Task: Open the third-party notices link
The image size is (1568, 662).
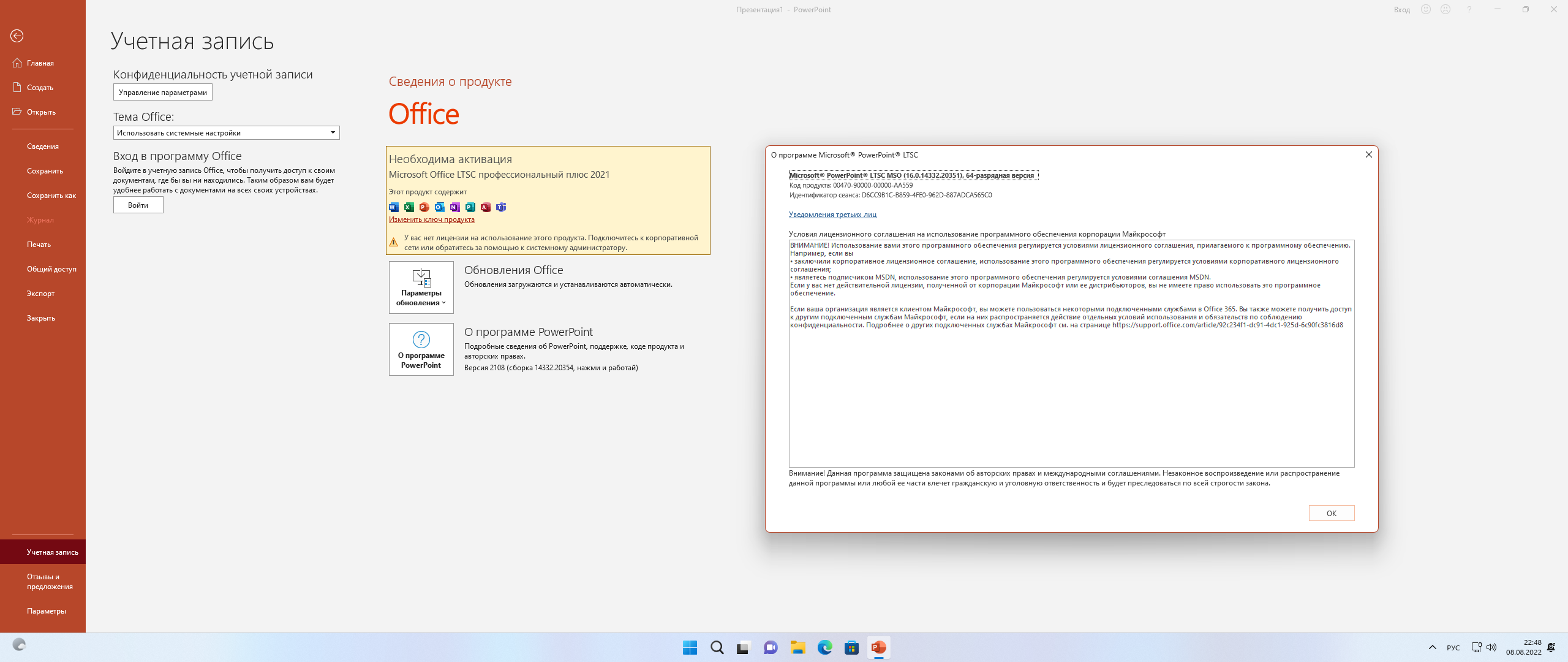Action: click(x=832, y=215)
